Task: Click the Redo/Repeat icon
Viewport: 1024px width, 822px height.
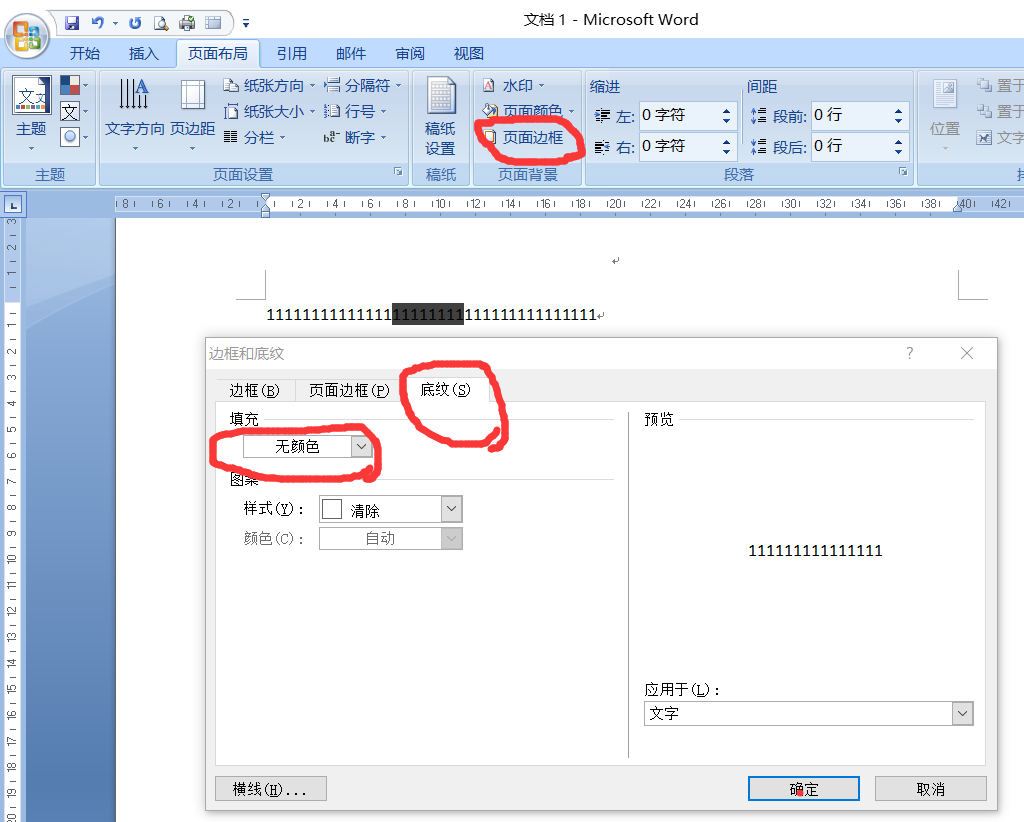Action: tap(135, 24)
